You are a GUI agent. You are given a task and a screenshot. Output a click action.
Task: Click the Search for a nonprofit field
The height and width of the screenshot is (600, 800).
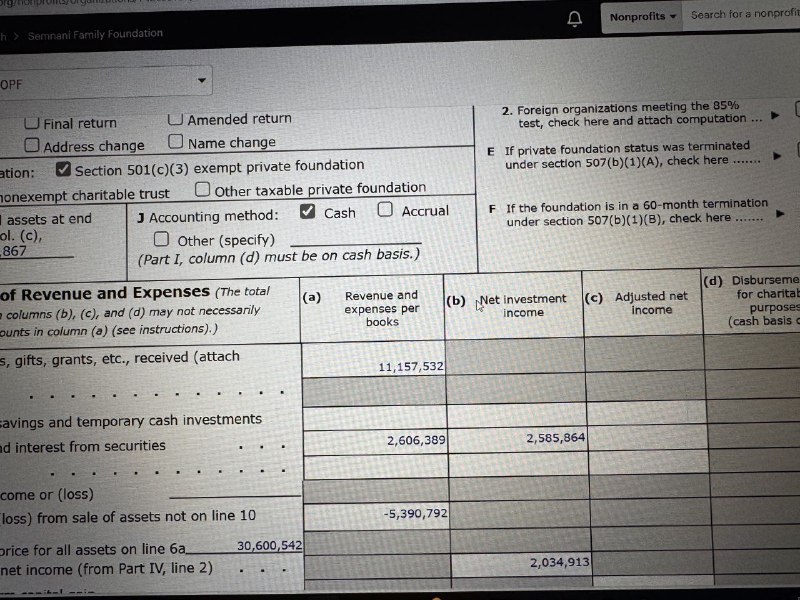(x=741, y=15)
